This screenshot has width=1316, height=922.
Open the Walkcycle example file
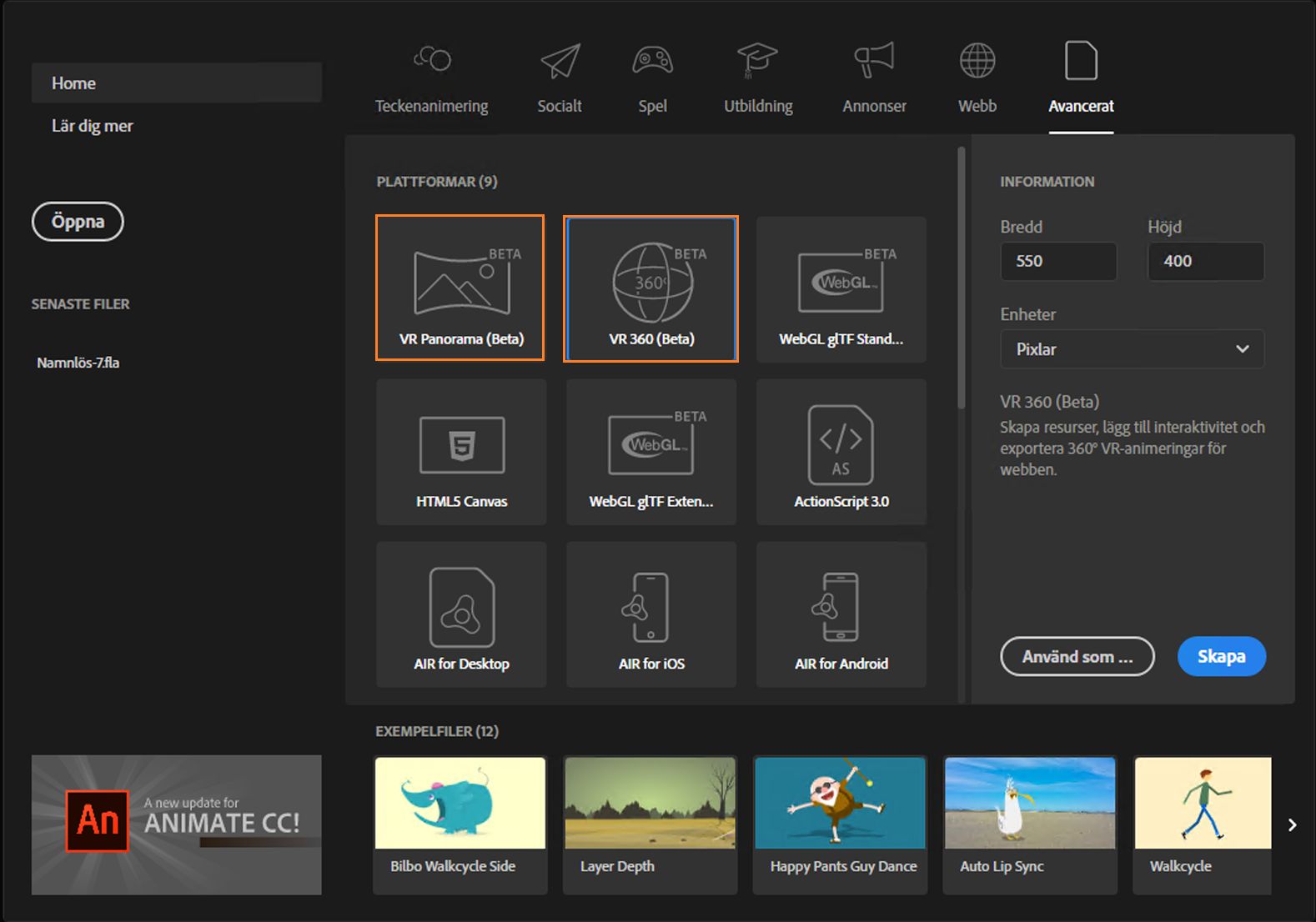pyautogui.click(x=1203, y=825)
